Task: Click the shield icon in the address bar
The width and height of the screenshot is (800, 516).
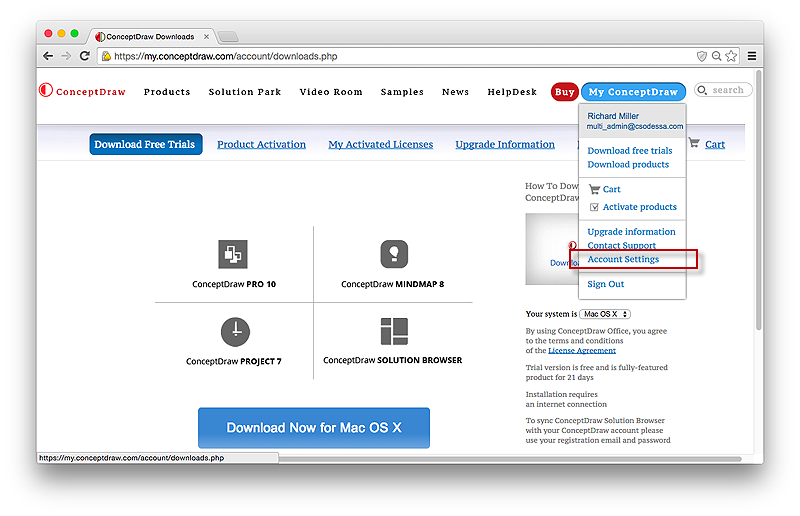Action: tap(702, 56)
